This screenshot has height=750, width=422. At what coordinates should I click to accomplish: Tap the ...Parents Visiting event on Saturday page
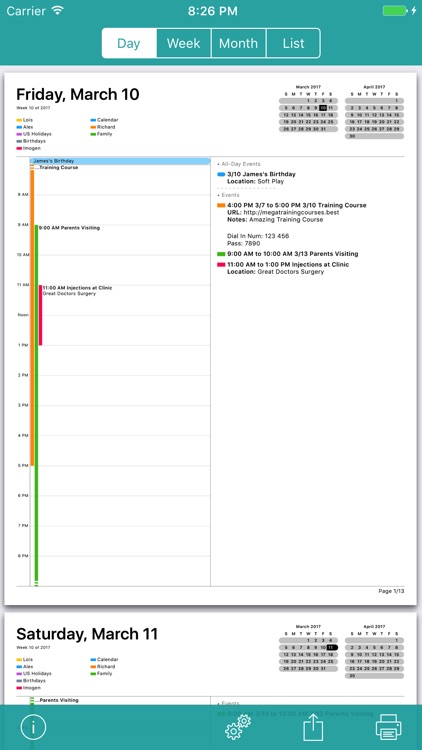(56, 700)
